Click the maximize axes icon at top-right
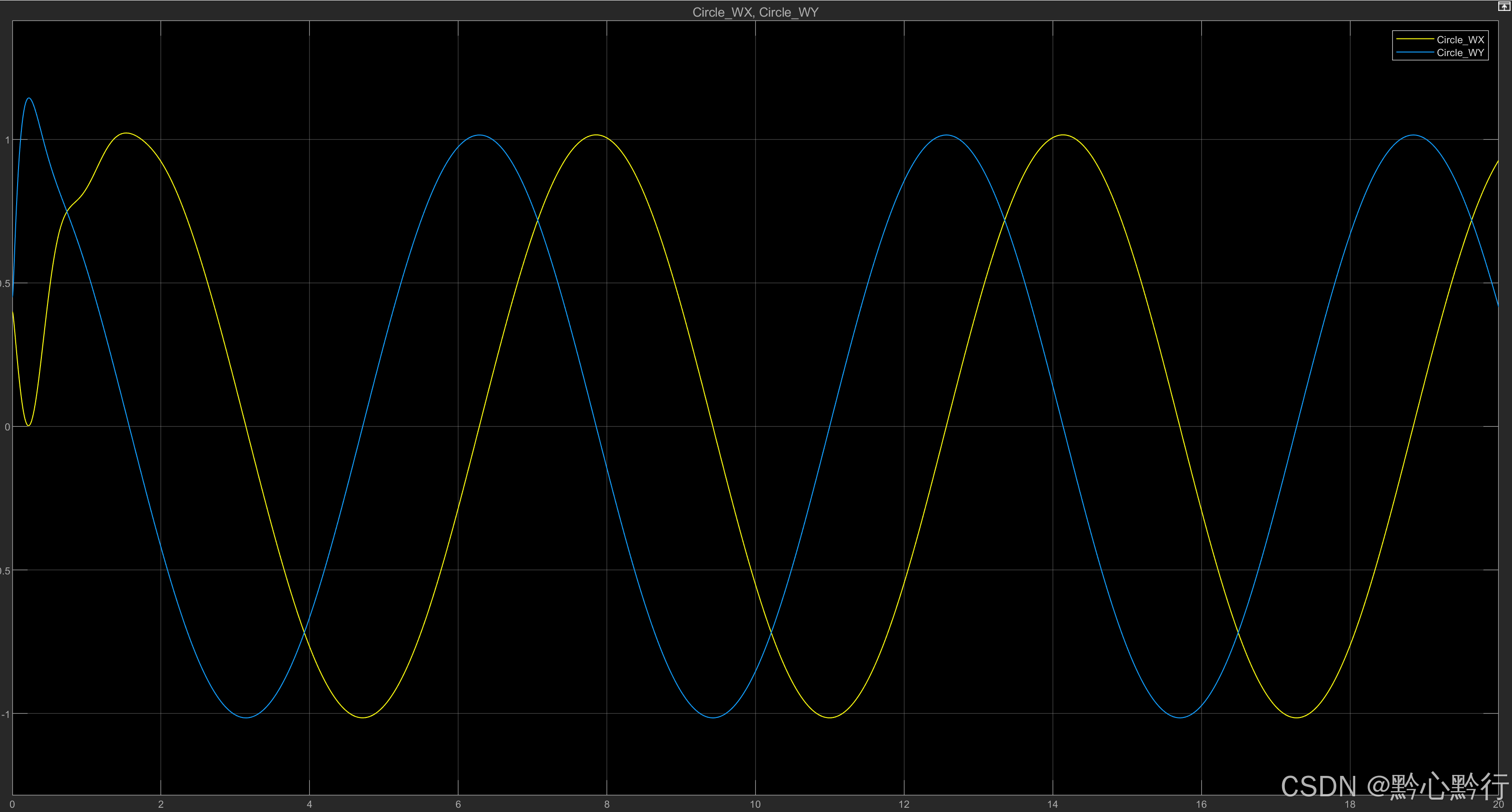 coord(1504,7)
